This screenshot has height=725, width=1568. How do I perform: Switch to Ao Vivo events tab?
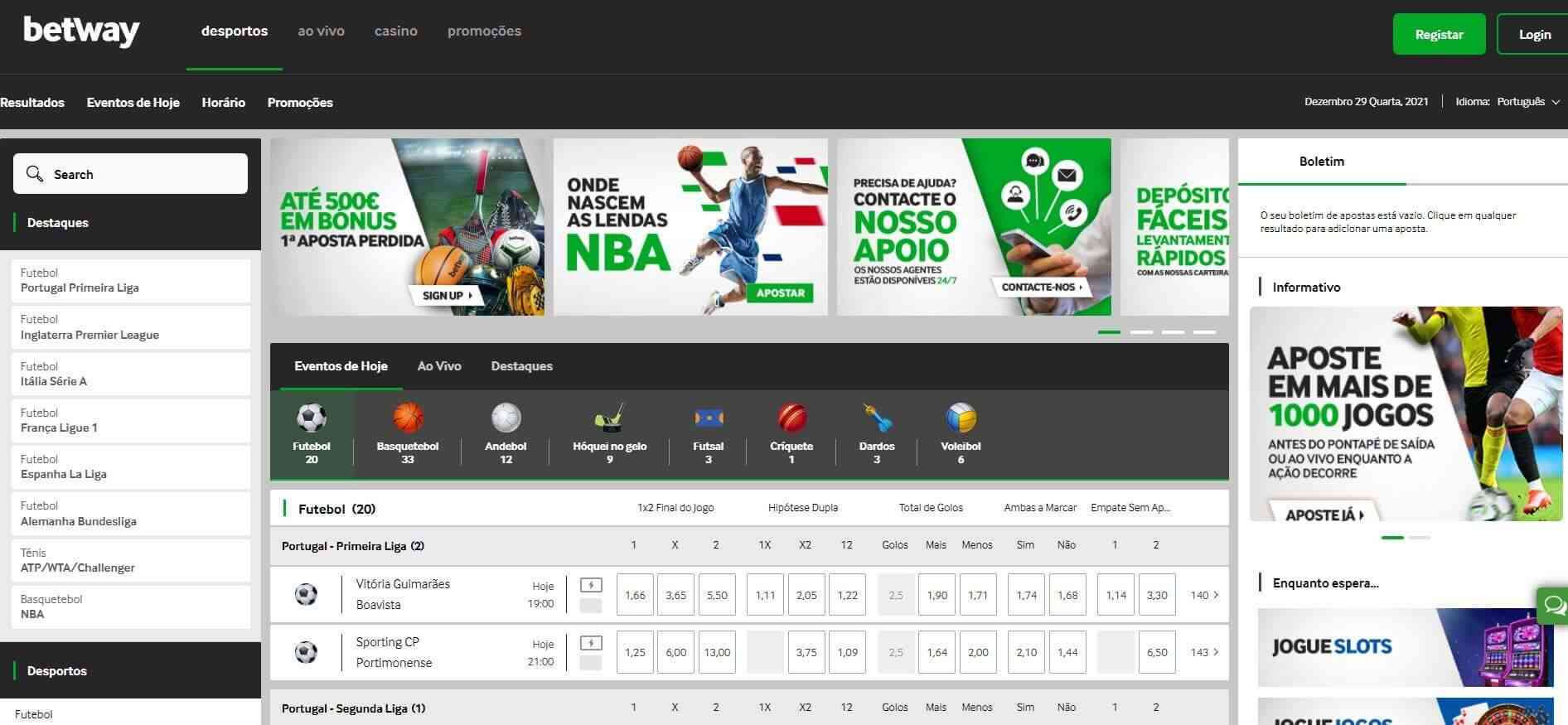pyautogui.click(x=439, y=365)
